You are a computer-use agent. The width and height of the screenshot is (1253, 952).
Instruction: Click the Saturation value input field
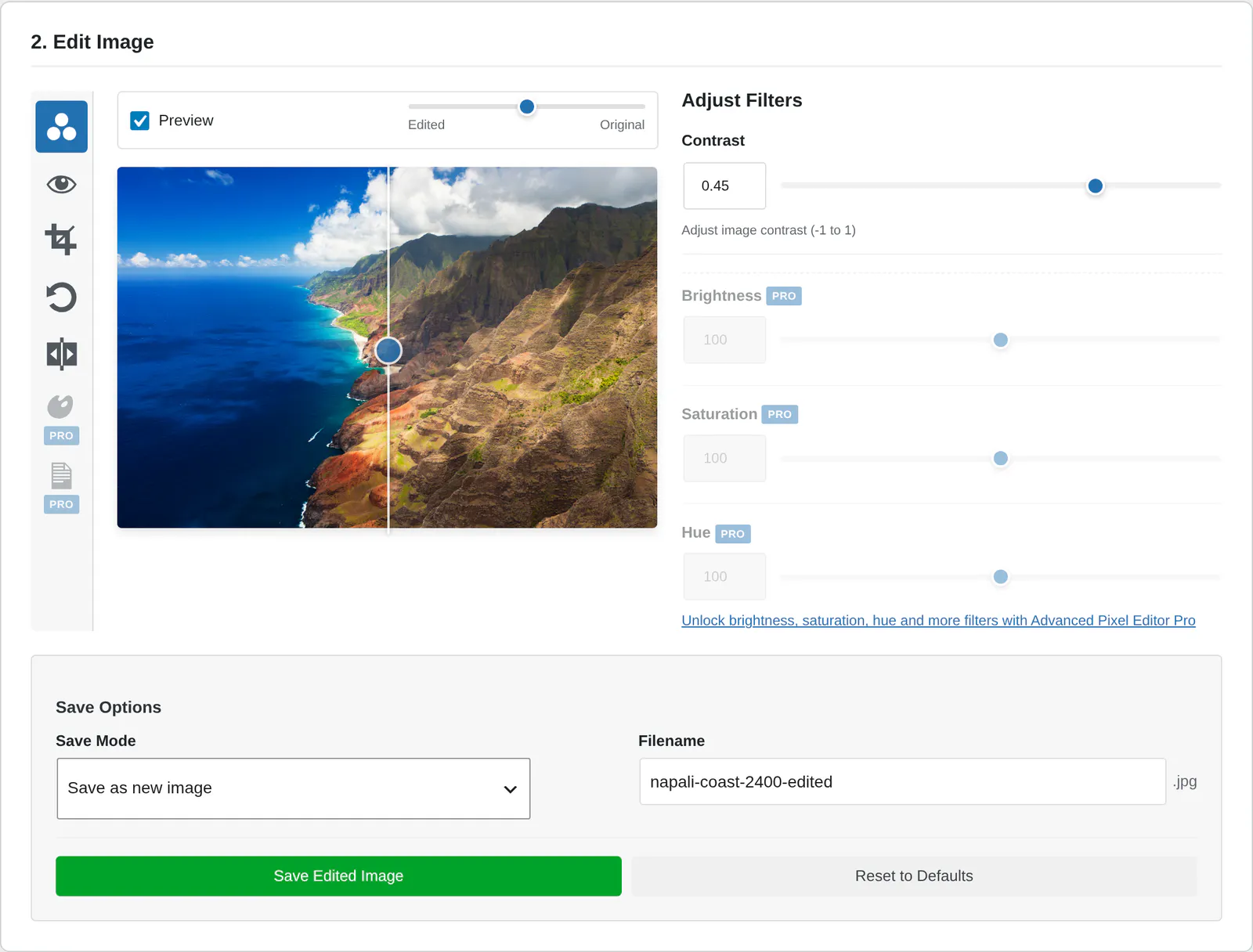[x=724, y=458]
